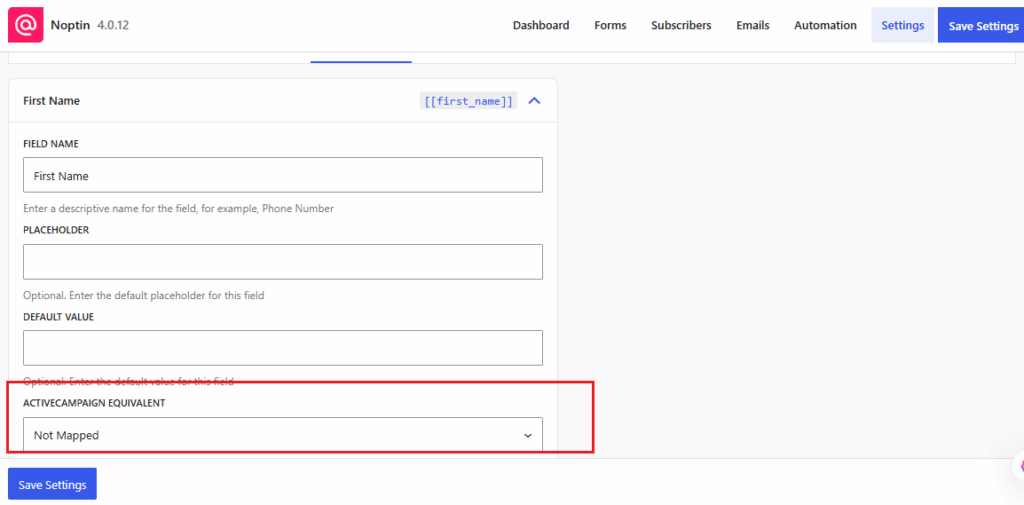Collapse the First Name field panel

(534, 101)
